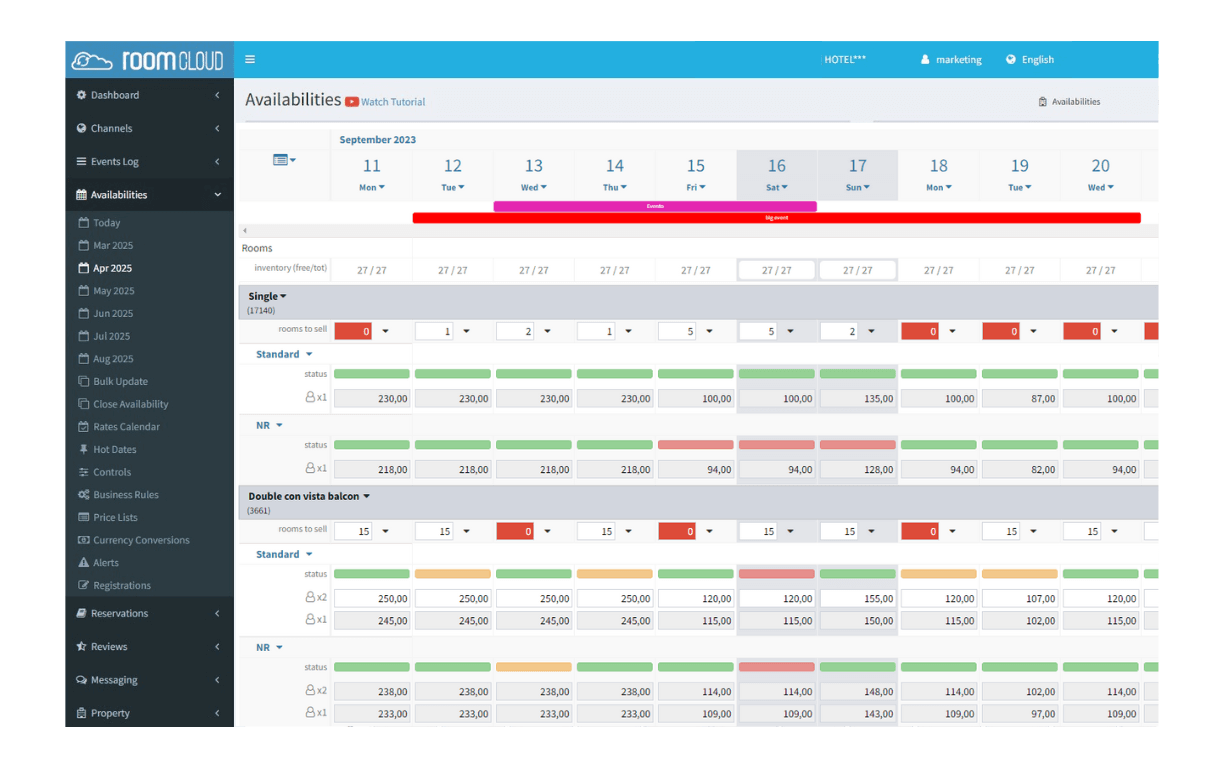Toggle red NR status bar on Fri 15

tap(695, 445)
